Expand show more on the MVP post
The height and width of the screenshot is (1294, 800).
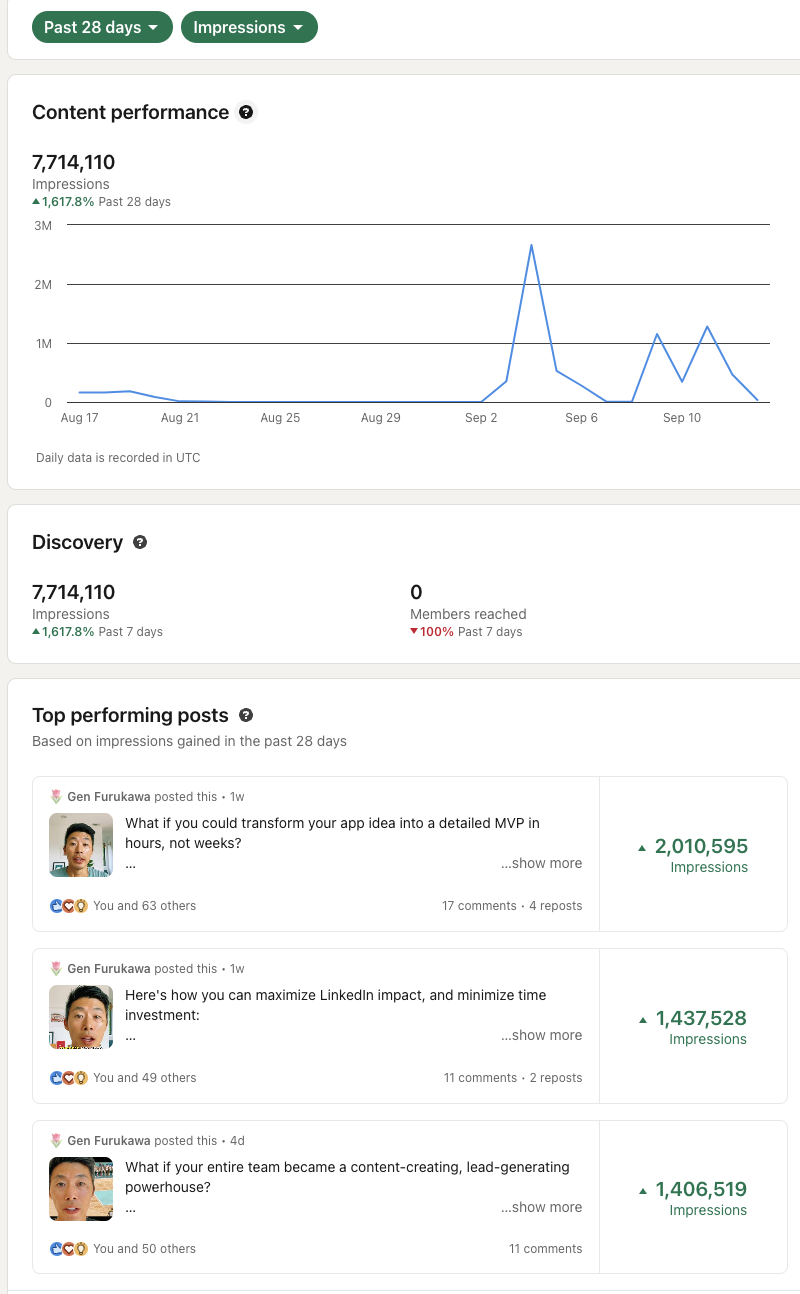pos(541,863)
